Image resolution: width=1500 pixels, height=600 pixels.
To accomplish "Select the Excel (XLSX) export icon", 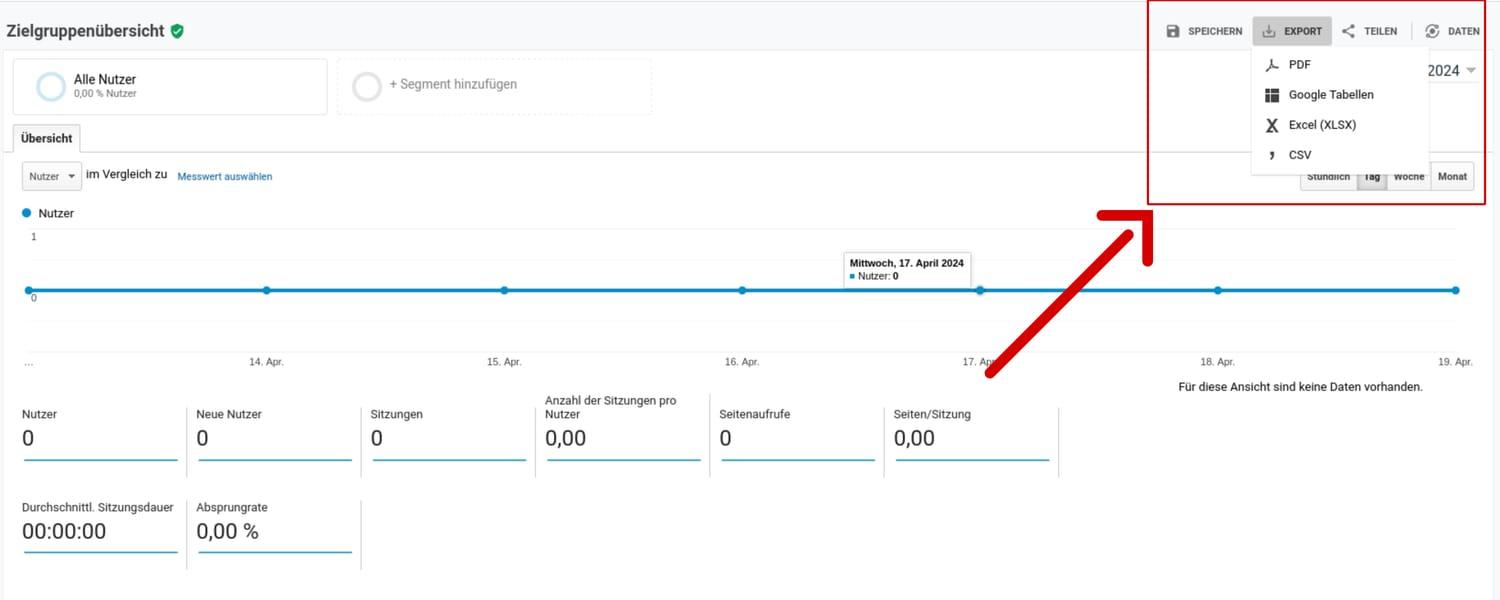I will (x=1271, y=124).
